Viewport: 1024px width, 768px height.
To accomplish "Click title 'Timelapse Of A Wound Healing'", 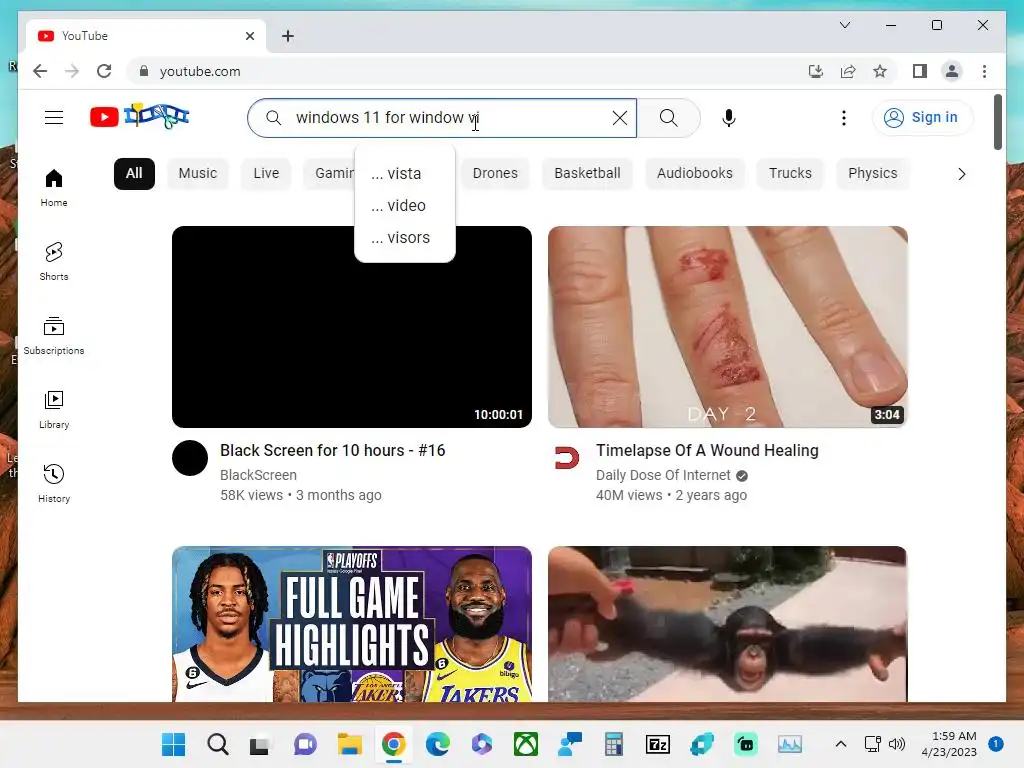I will pos(707,451).
